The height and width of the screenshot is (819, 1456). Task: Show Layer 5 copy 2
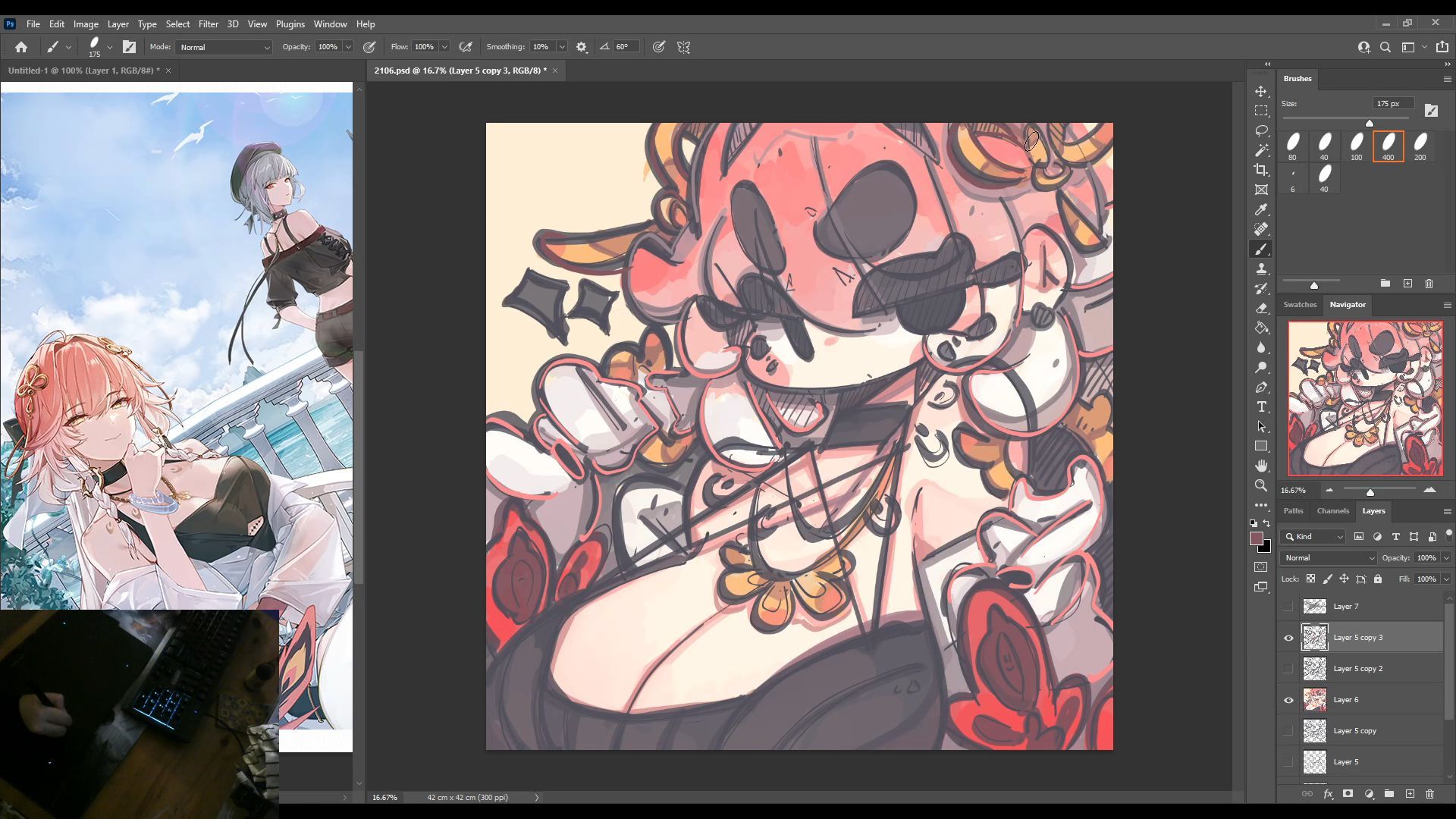point(1288,669)
